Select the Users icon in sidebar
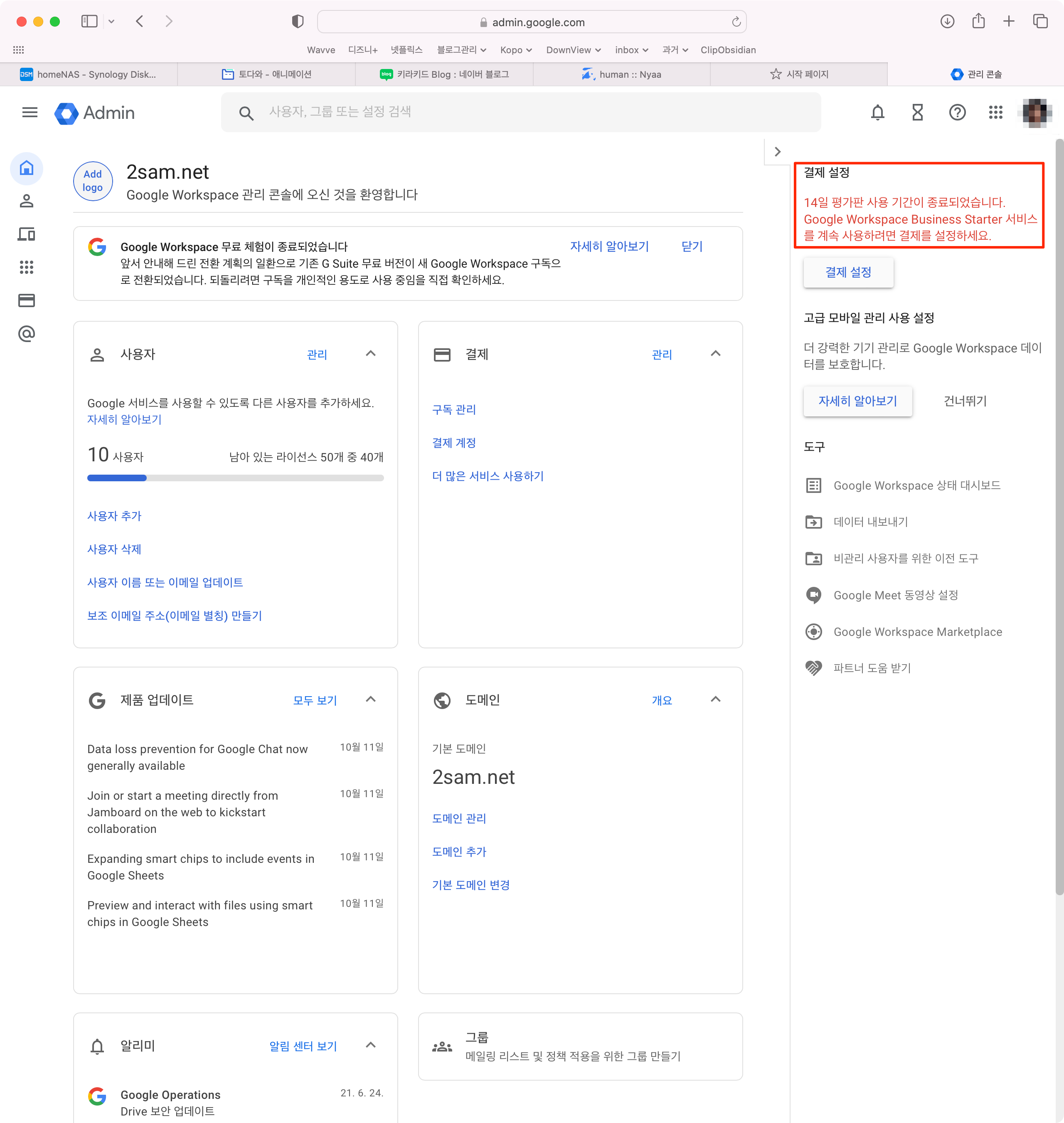 pos(27,201)
